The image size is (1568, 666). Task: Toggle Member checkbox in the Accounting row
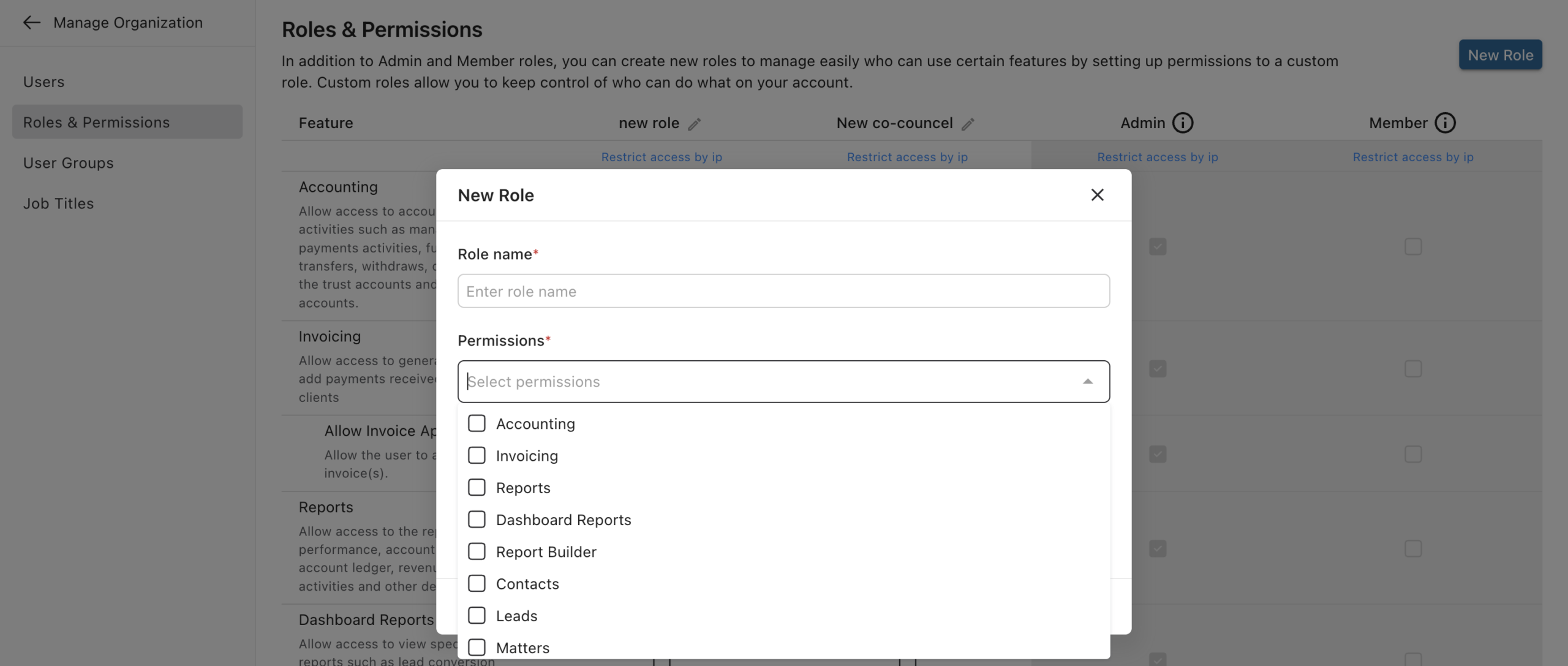1413,246
